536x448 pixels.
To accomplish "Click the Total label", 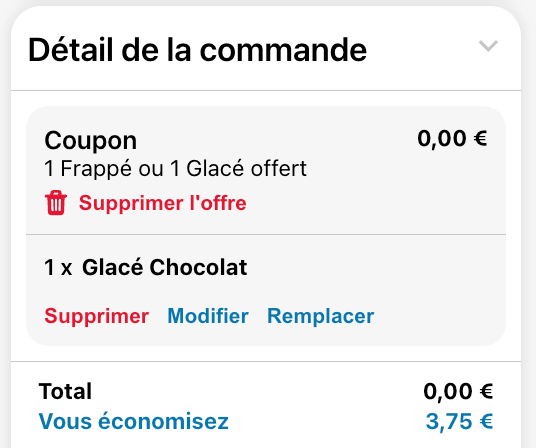I will click(65, 391).
